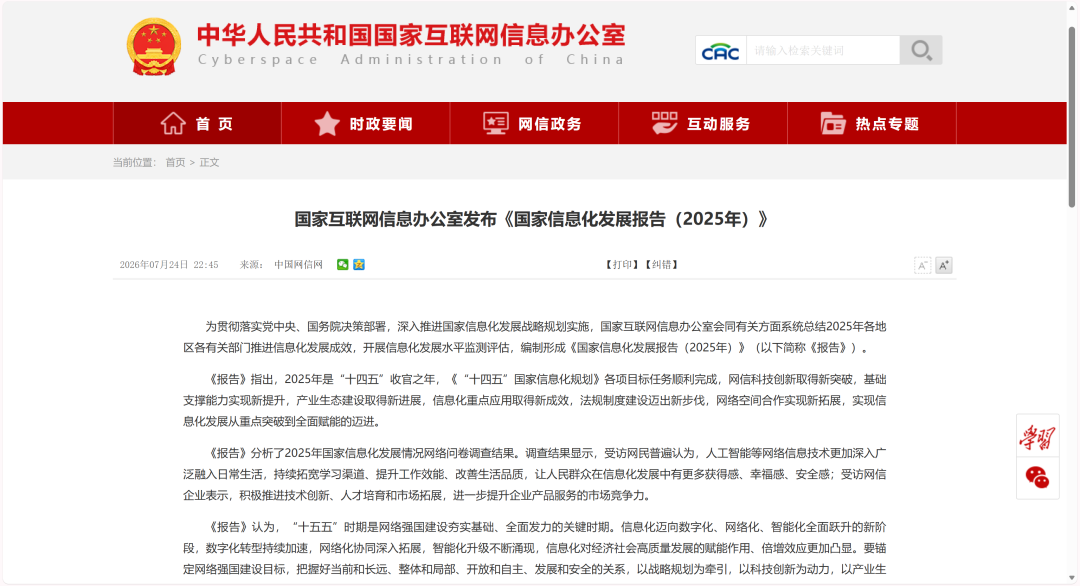The height and width of the screenshot is (586, 1080).
Task: Click the paragraph starting 《报告》认为
Action: 534,548
